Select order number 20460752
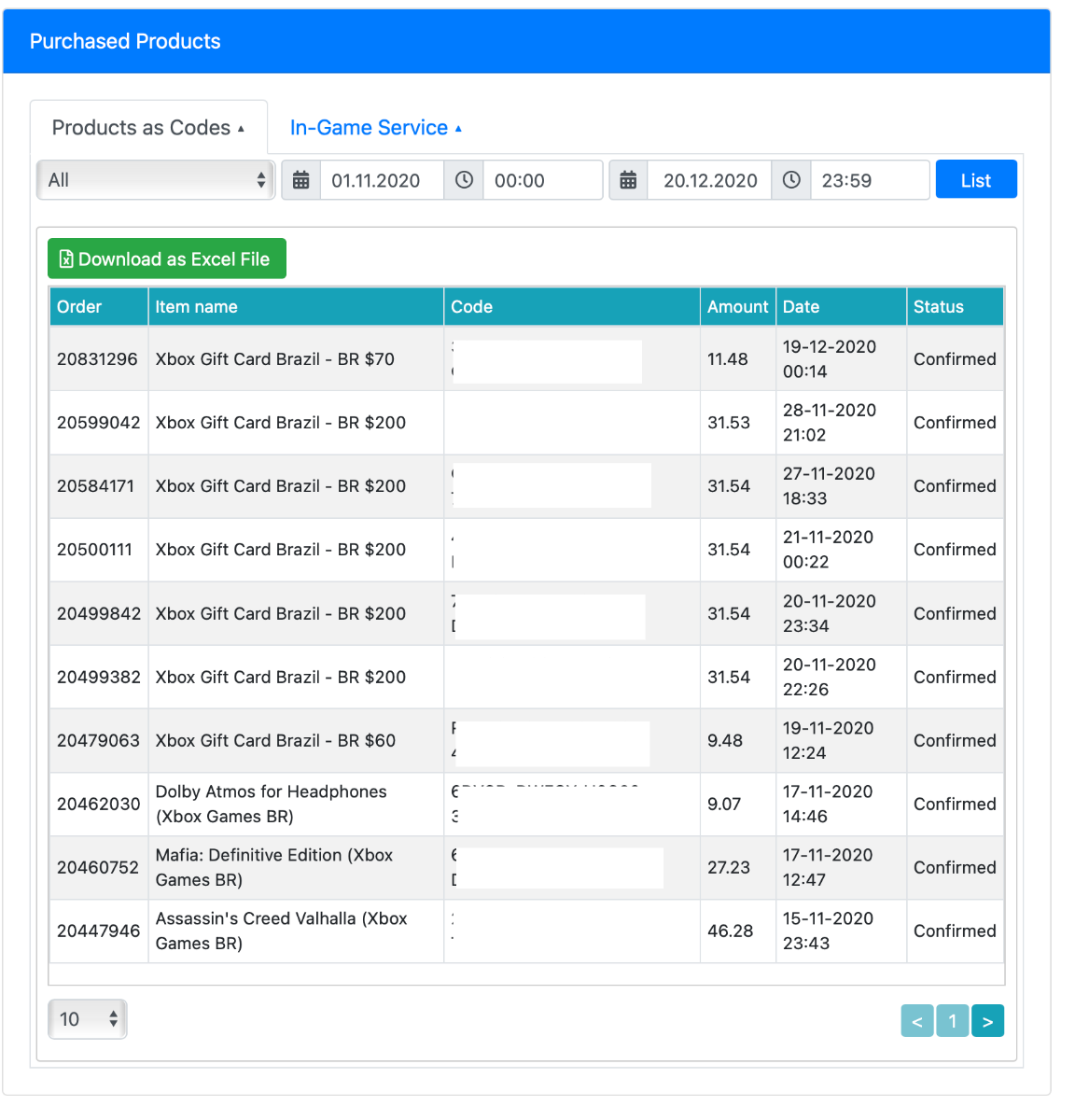This screenshot has height=1120, width=1075. pos(98,868)
